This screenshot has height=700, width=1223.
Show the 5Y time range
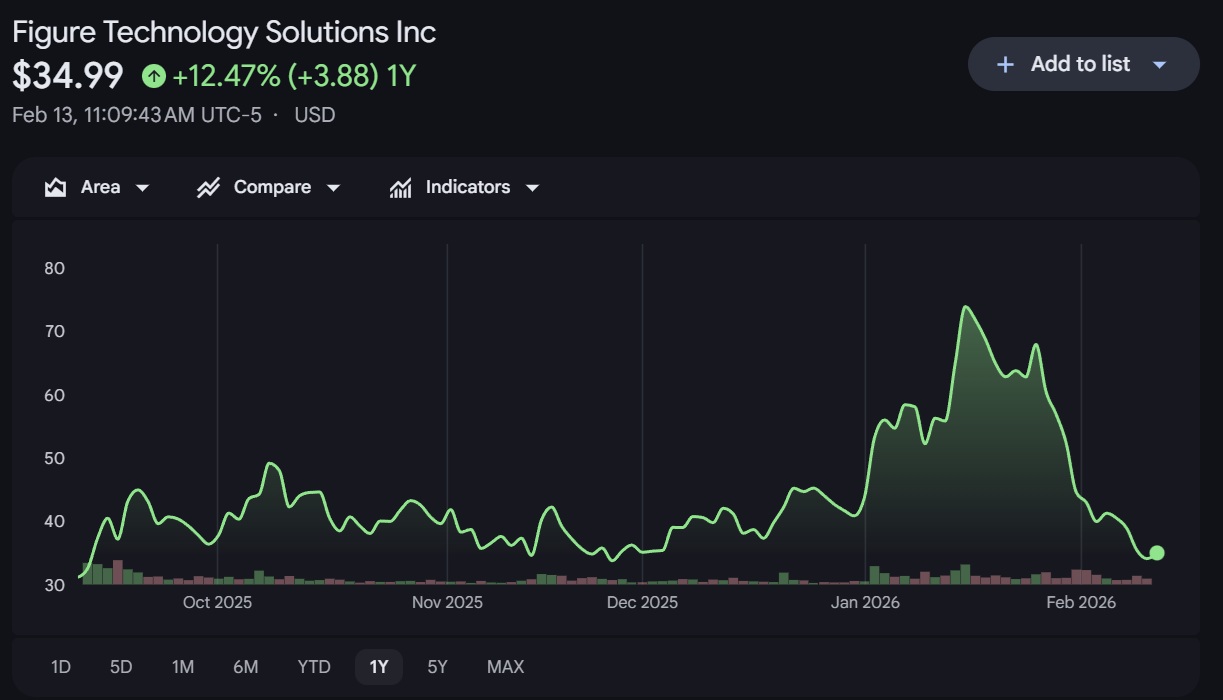pyautogui.click(x=437, y=667)
